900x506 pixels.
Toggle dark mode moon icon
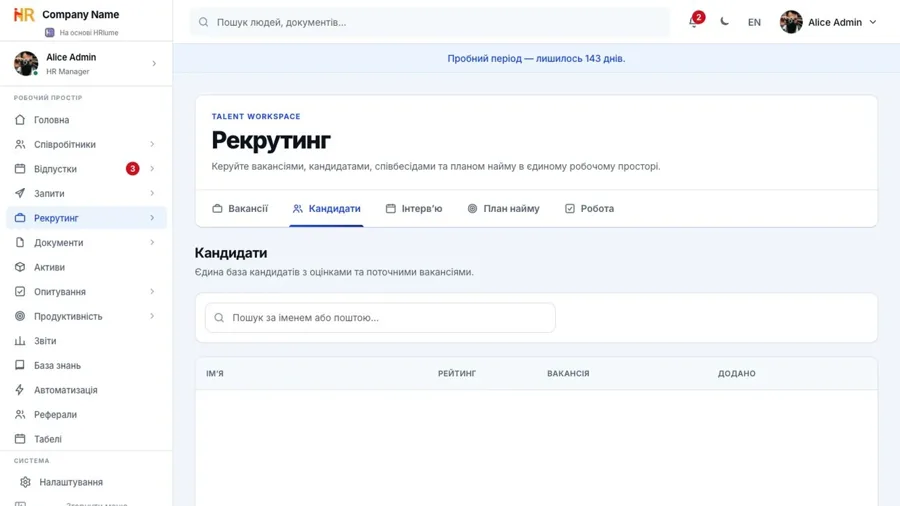pos(724,22)
